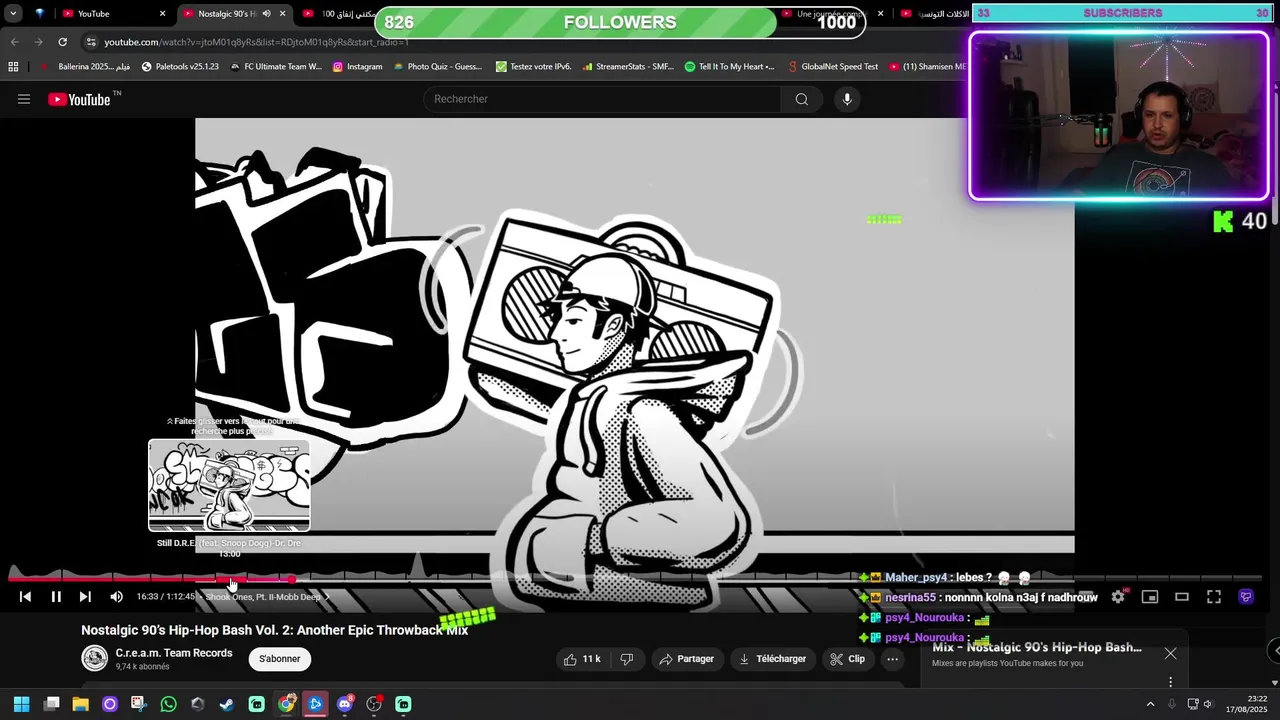Viewport: 1280px width, 720px height.
Task: View site information icon in address bar
Action: coord(91,42)
